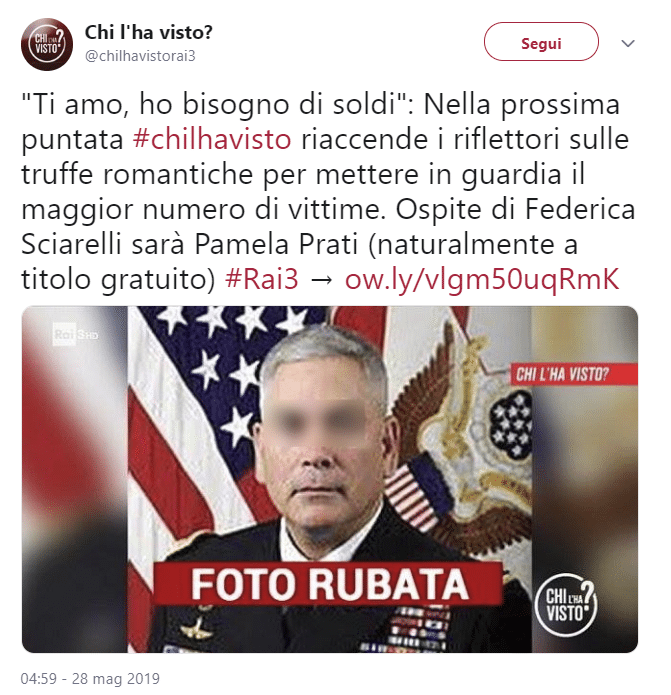Open the Chi l'ha visto profile avatar
The width and height of the screenshot is (671, 695).
(47, 44)
